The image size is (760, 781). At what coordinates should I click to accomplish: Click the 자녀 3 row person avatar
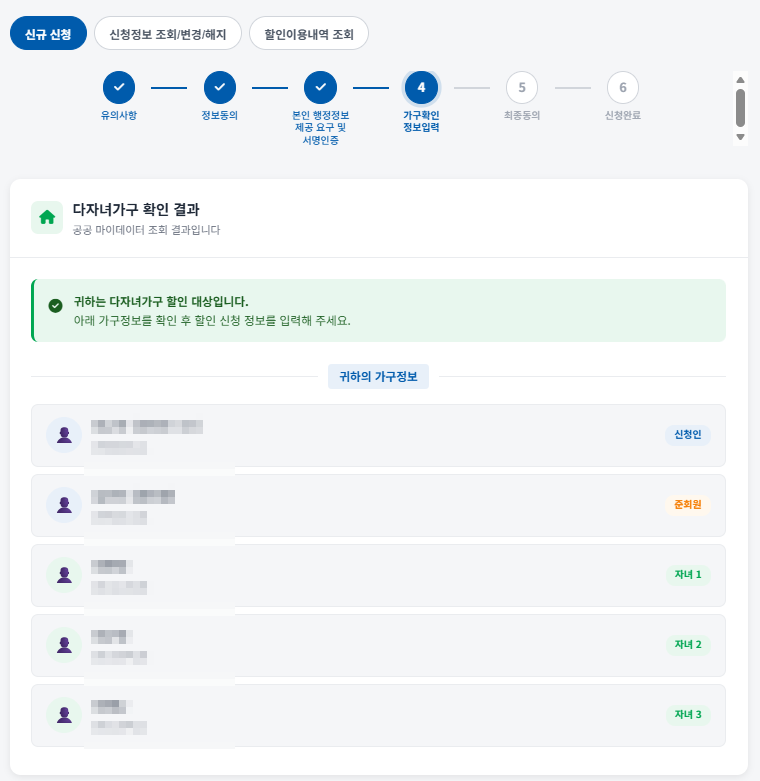(x=64, y=715)
